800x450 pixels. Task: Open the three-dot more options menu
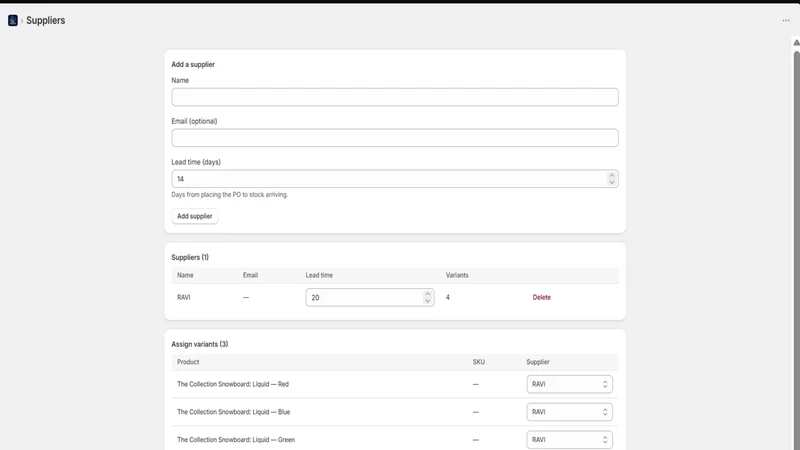tap(786, 20)
